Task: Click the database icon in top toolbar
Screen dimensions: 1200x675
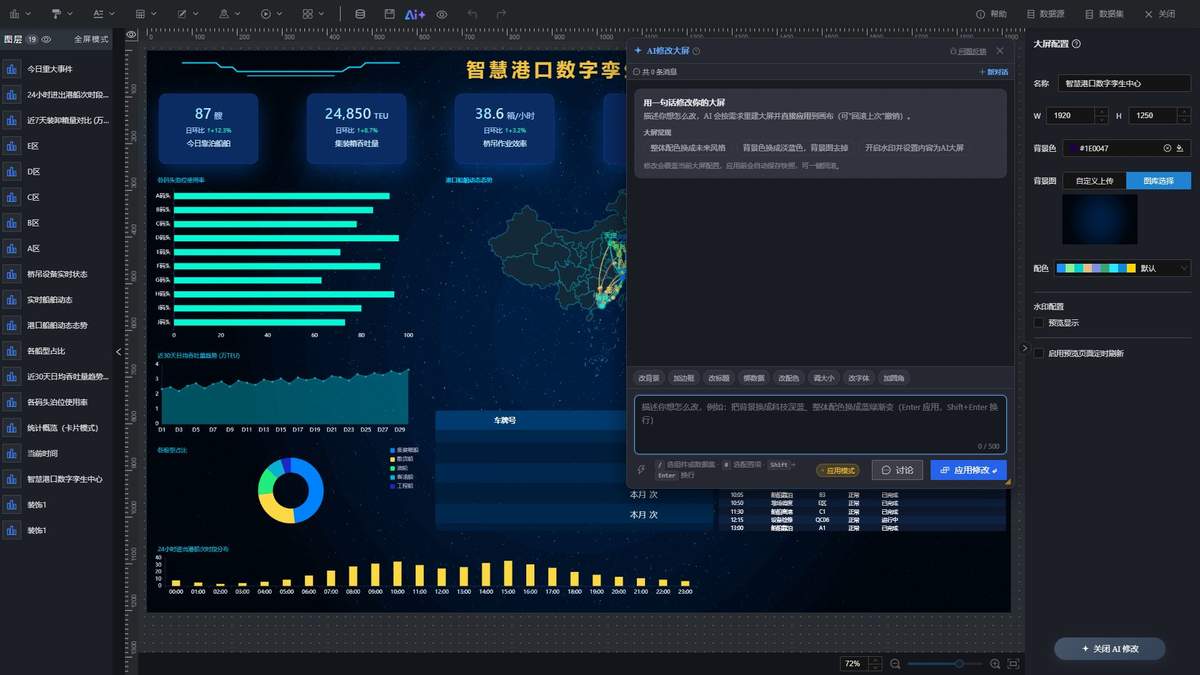Action: pyautogui.click(x=360, y=14)
